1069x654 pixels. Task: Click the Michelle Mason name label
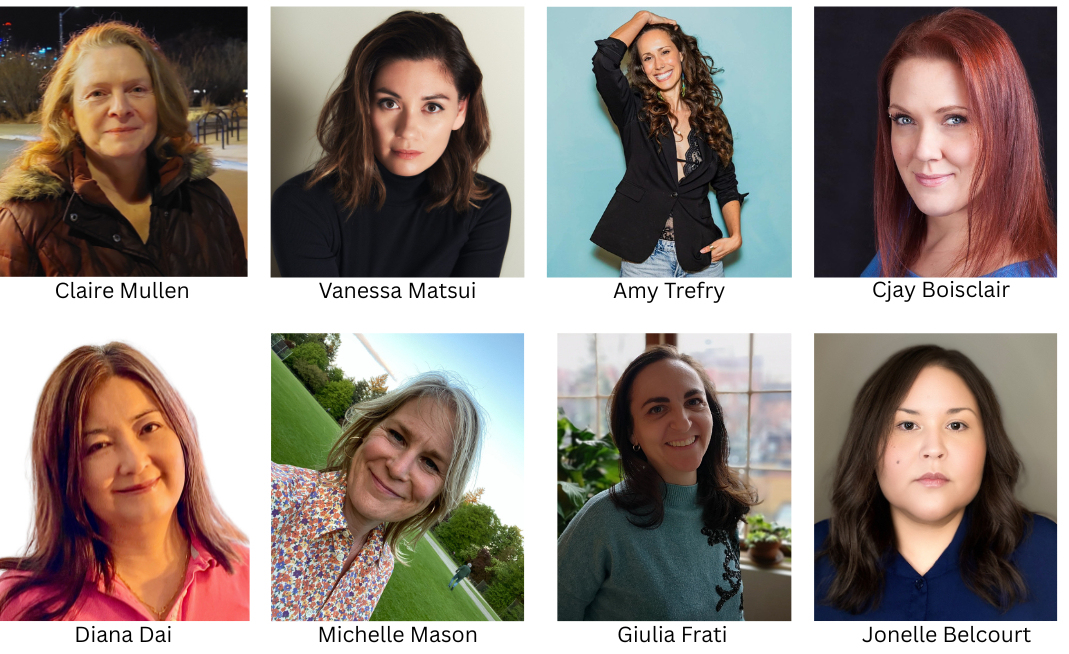point(397,634)
